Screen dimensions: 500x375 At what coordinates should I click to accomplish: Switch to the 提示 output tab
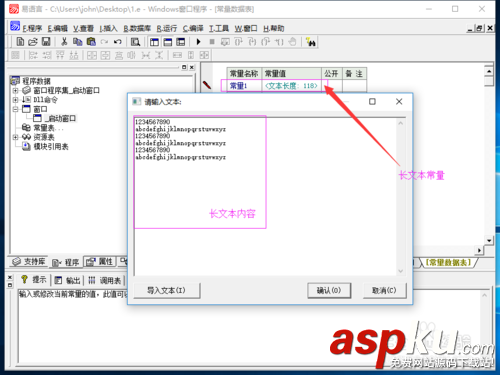pyautogui.click(x=33, y=280)
